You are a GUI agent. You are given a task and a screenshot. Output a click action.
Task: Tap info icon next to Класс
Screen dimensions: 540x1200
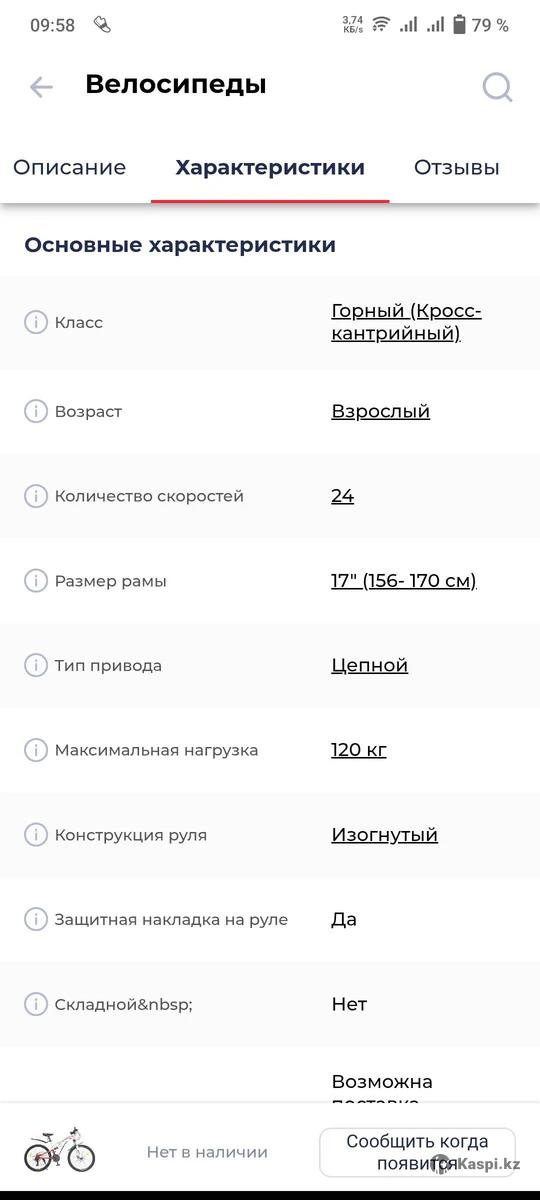[x=36, y=322]
